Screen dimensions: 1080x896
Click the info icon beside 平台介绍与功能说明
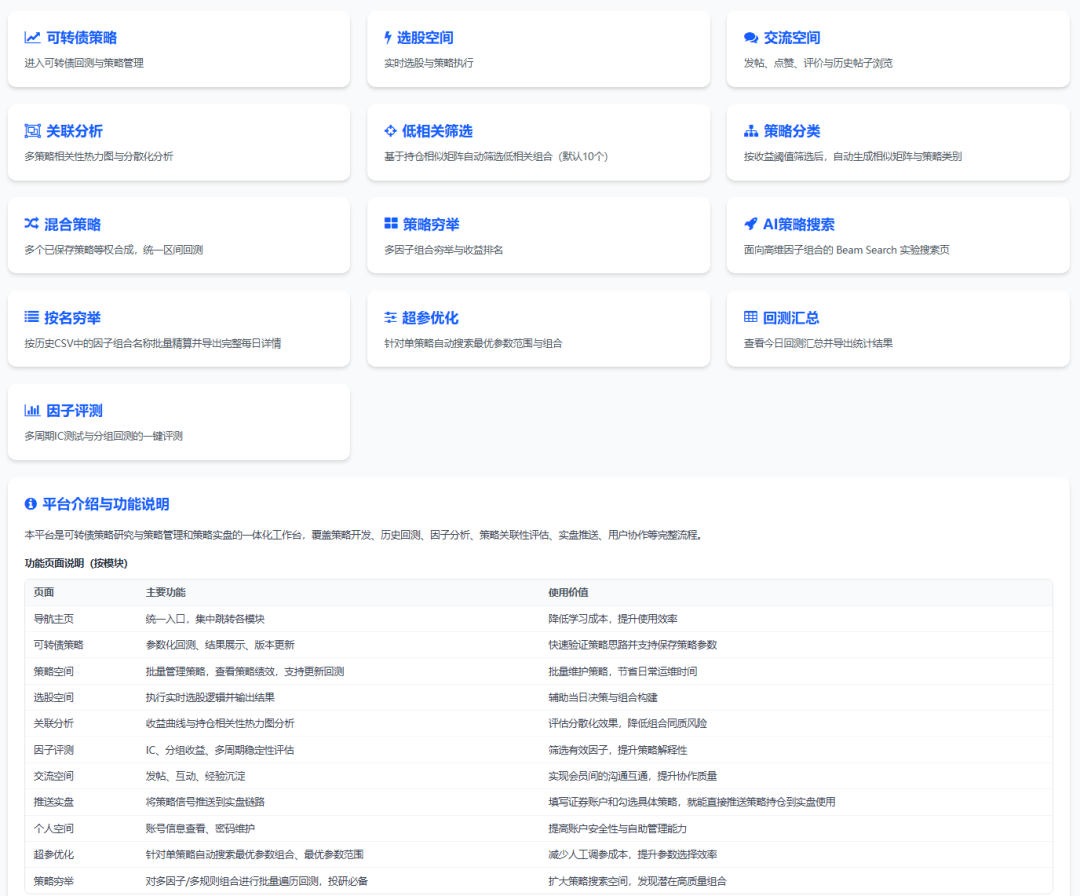pyautogui.click(x=30, y=504)
